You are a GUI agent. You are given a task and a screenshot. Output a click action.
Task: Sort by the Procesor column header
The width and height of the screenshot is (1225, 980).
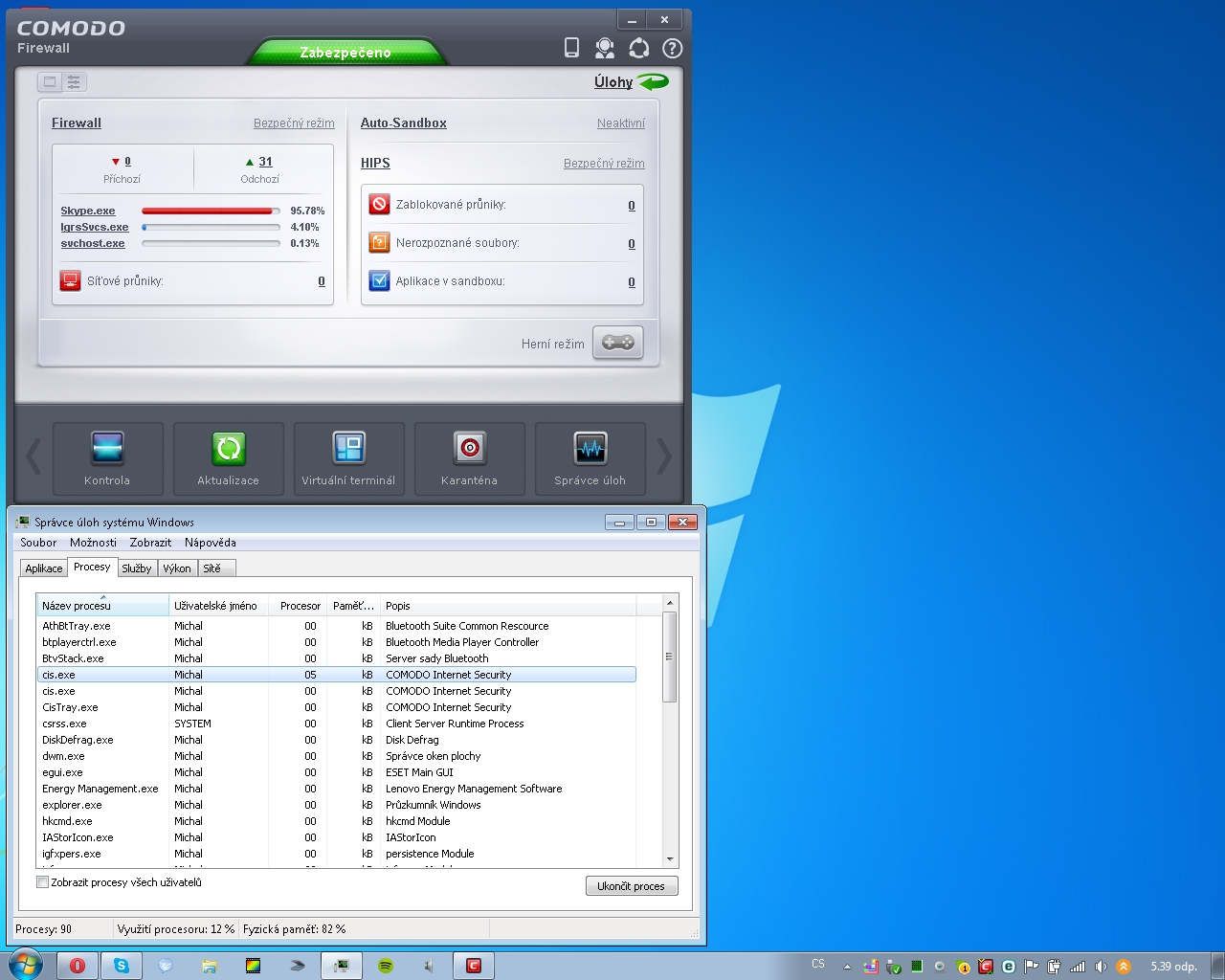tap(297, 606)
